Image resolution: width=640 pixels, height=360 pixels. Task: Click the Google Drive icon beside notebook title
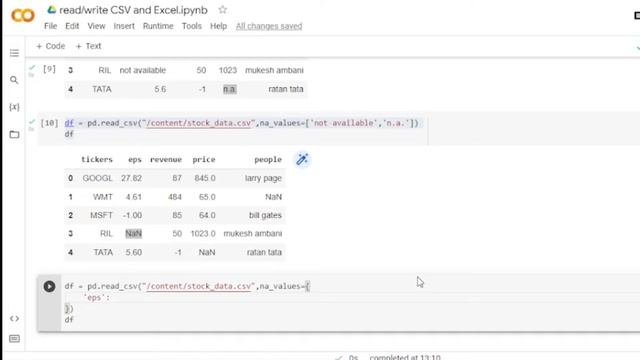pyautogui.click(x=51, y=10)
